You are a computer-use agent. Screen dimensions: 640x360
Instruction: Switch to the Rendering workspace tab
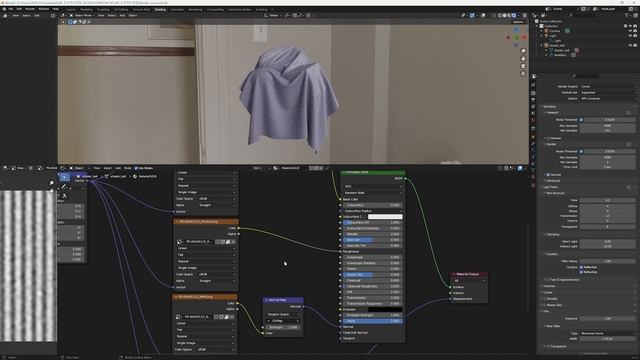click(195, 9)
